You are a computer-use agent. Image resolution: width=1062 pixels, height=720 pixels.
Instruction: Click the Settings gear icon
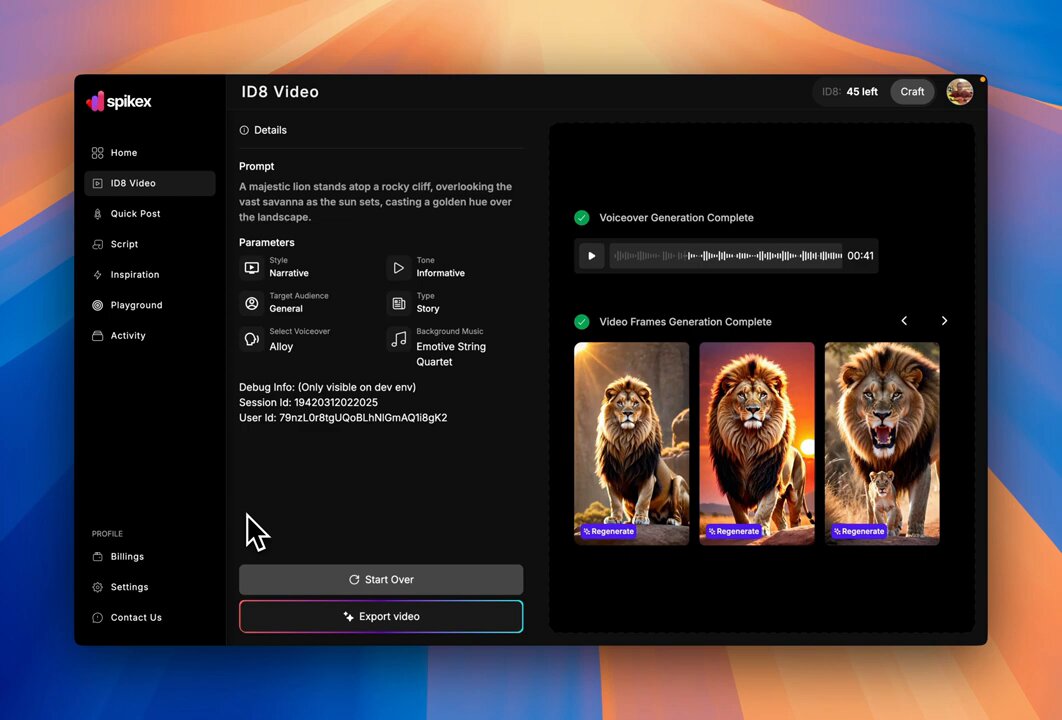click(x=98, y=587)
